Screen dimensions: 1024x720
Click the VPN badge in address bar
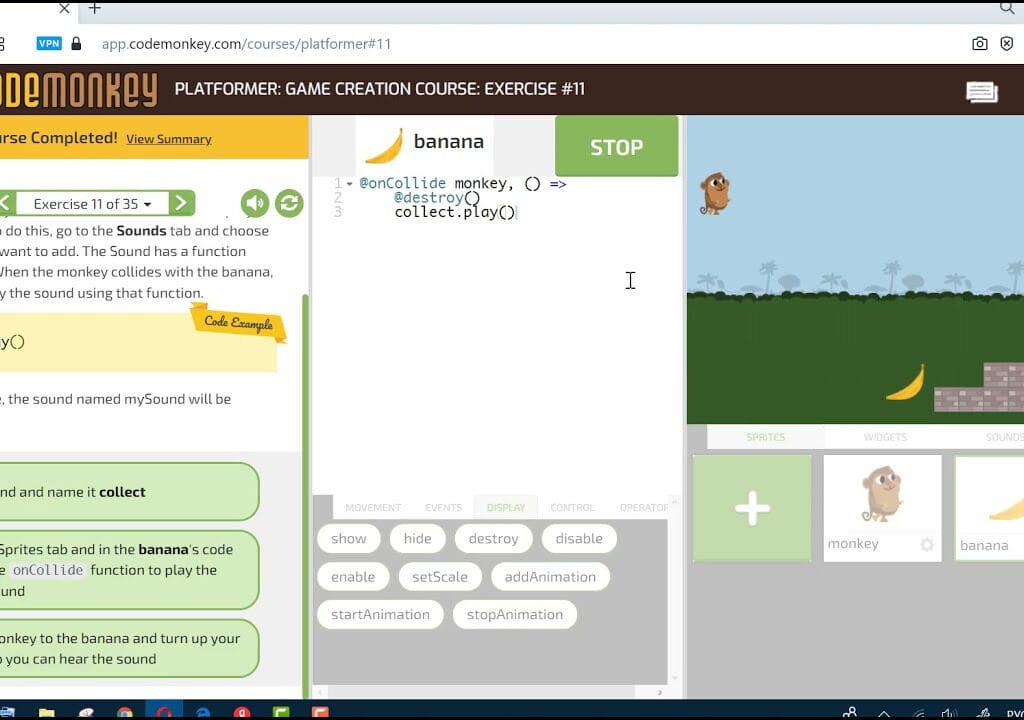point(49,44)
